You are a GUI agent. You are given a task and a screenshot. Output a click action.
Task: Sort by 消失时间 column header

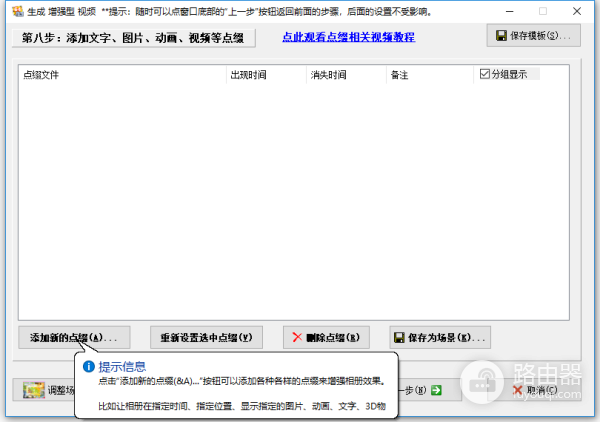pyautogui.click(x=346, y=75)
